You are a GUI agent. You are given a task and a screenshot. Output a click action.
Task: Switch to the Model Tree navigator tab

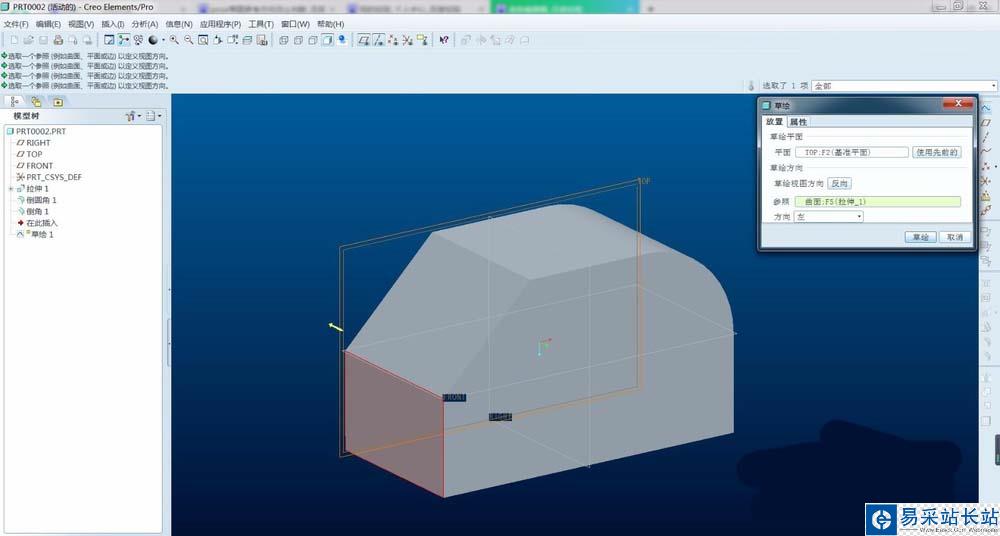[x=15, y=101]
